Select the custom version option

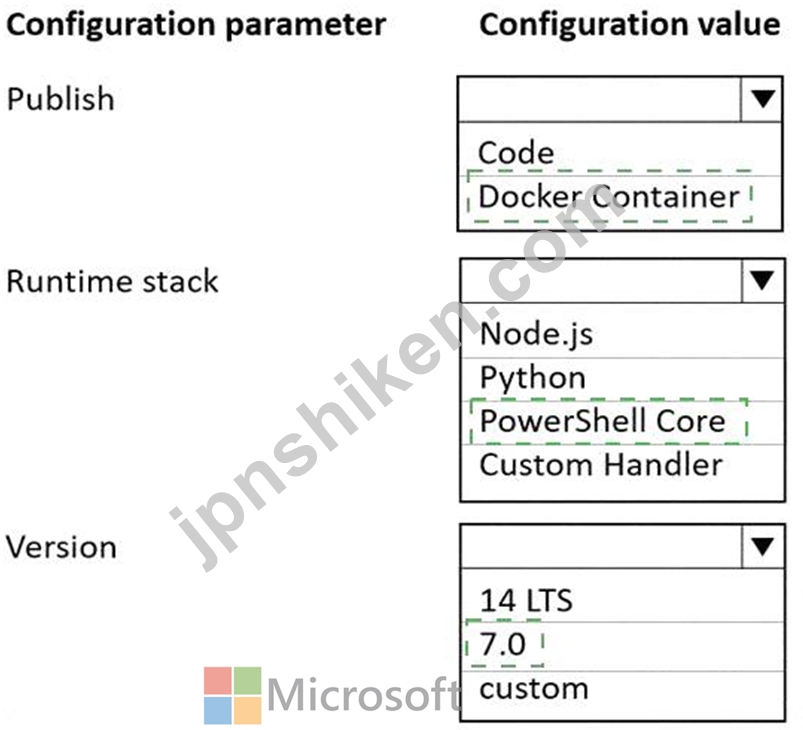[x=534, y=689]
